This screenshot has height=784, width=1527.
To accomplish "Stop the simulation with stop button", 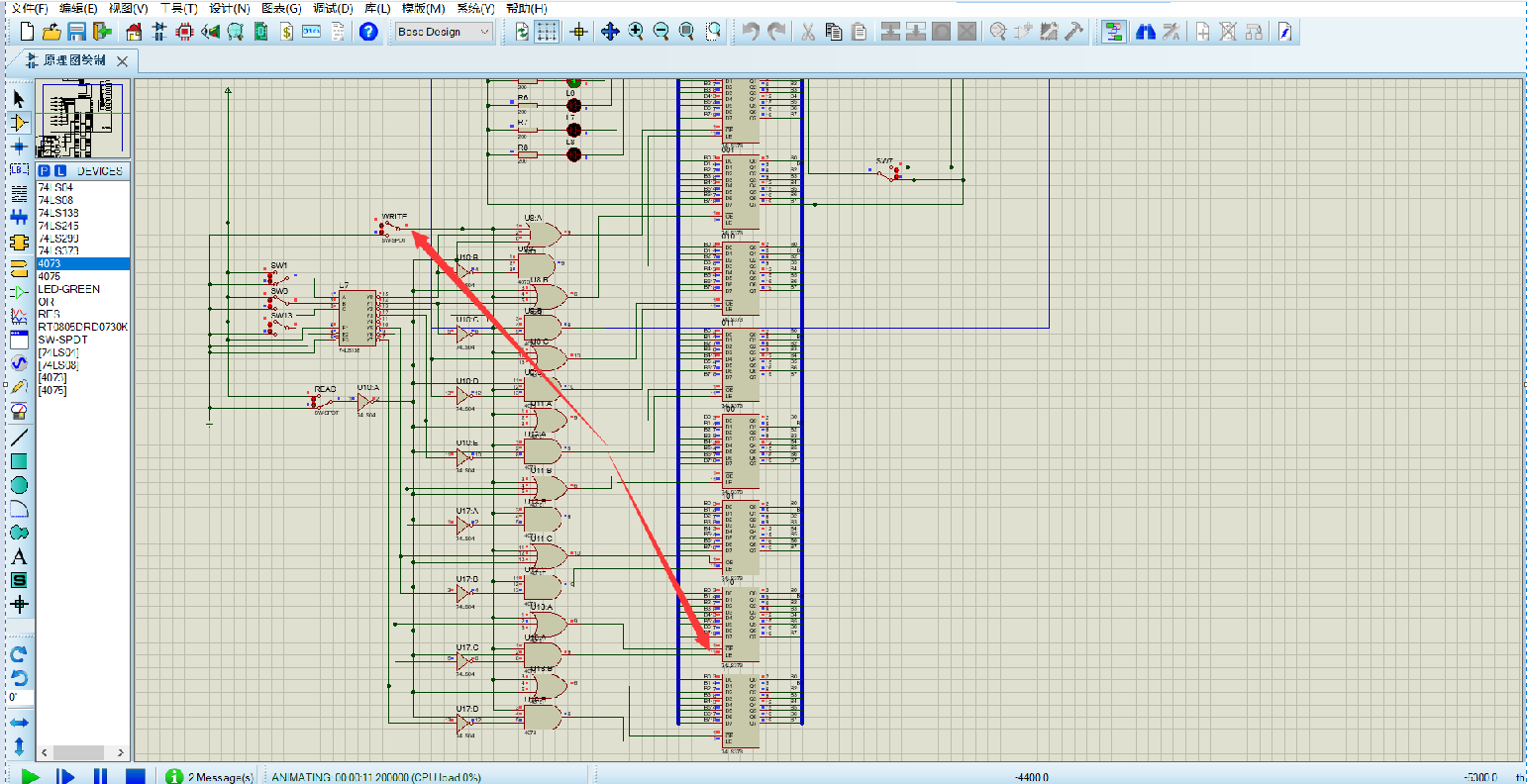I will (136, 777).
